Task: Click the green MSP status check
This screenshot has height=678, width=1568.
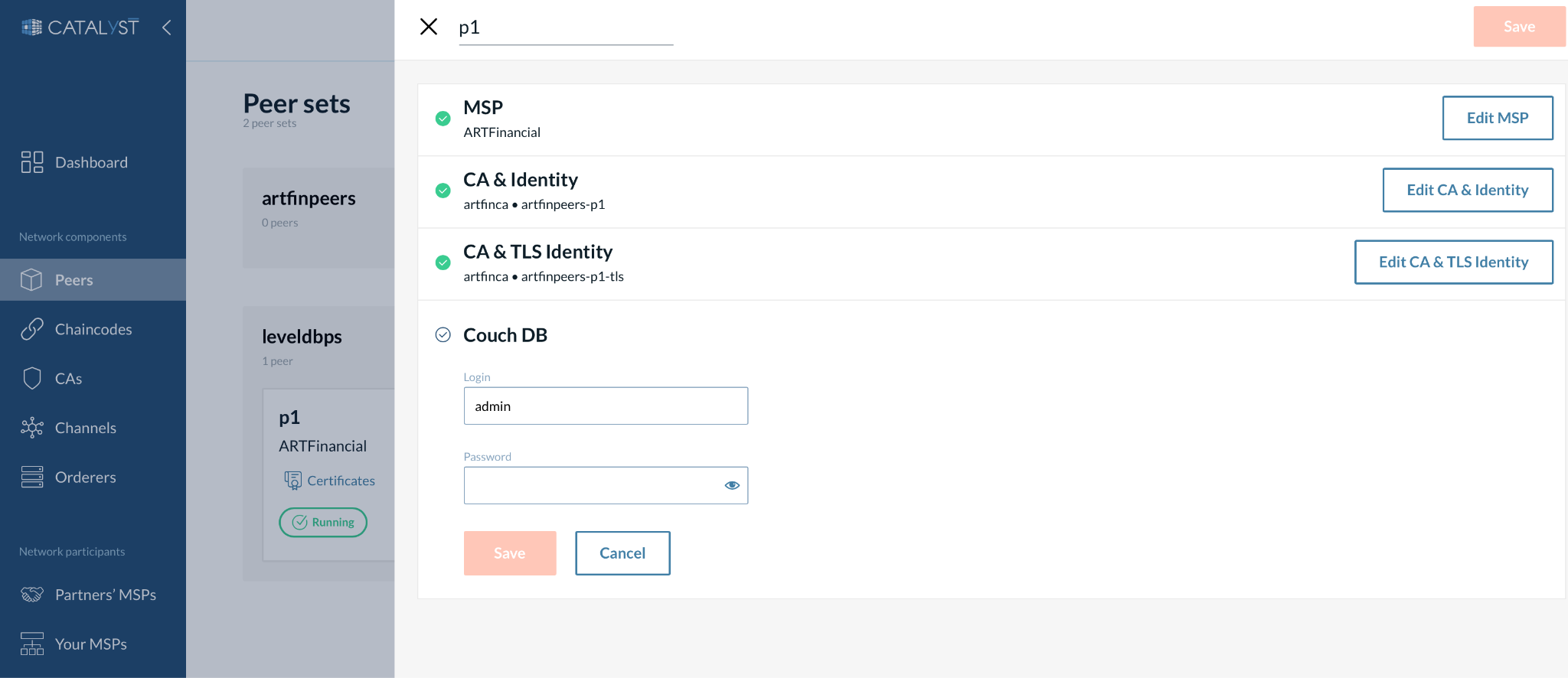Action: [x=443, y=119]
